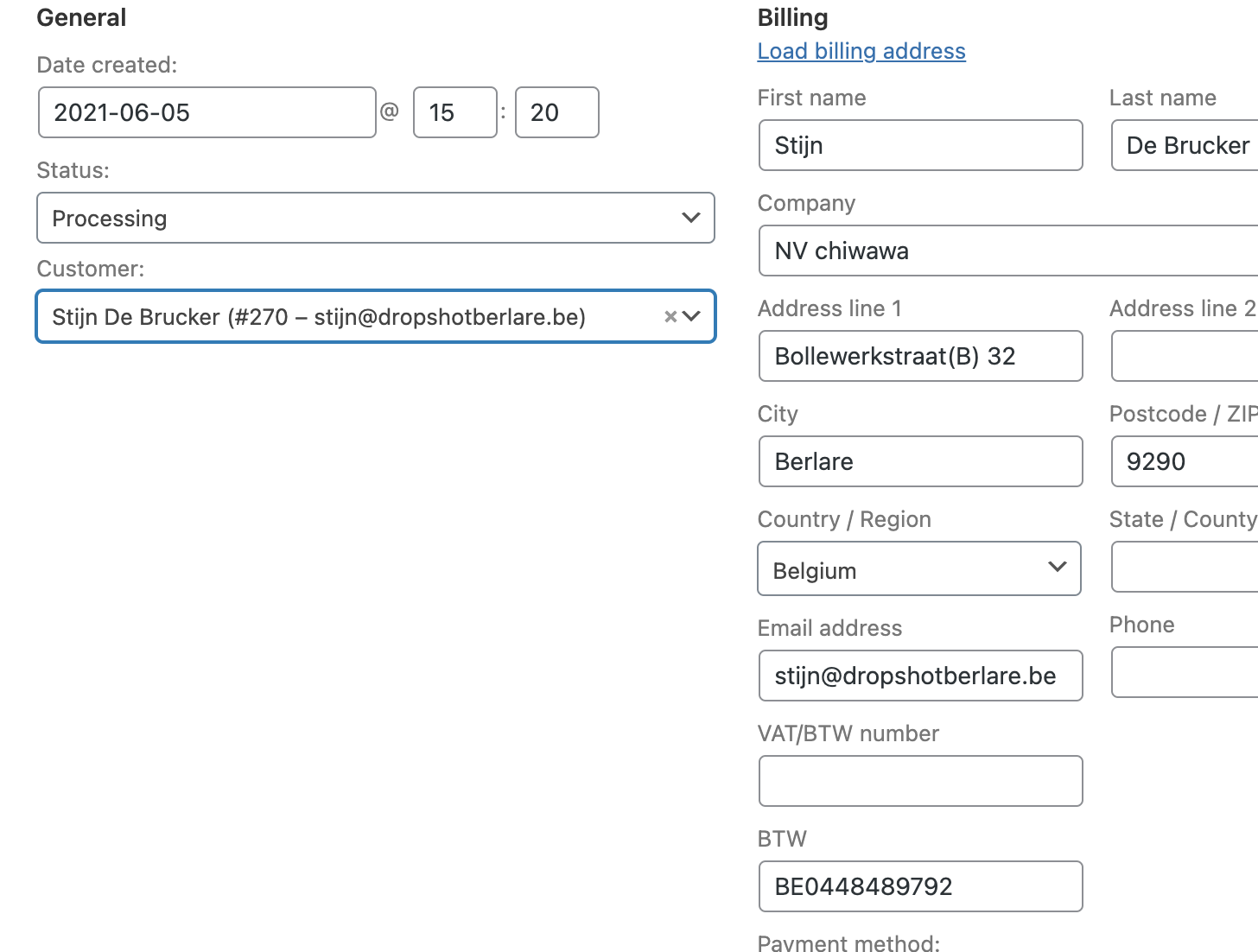1258x952 pixels.
Task: Click the VAT/BTW number label
Action: pyautogui.click(x=848, y=733)
